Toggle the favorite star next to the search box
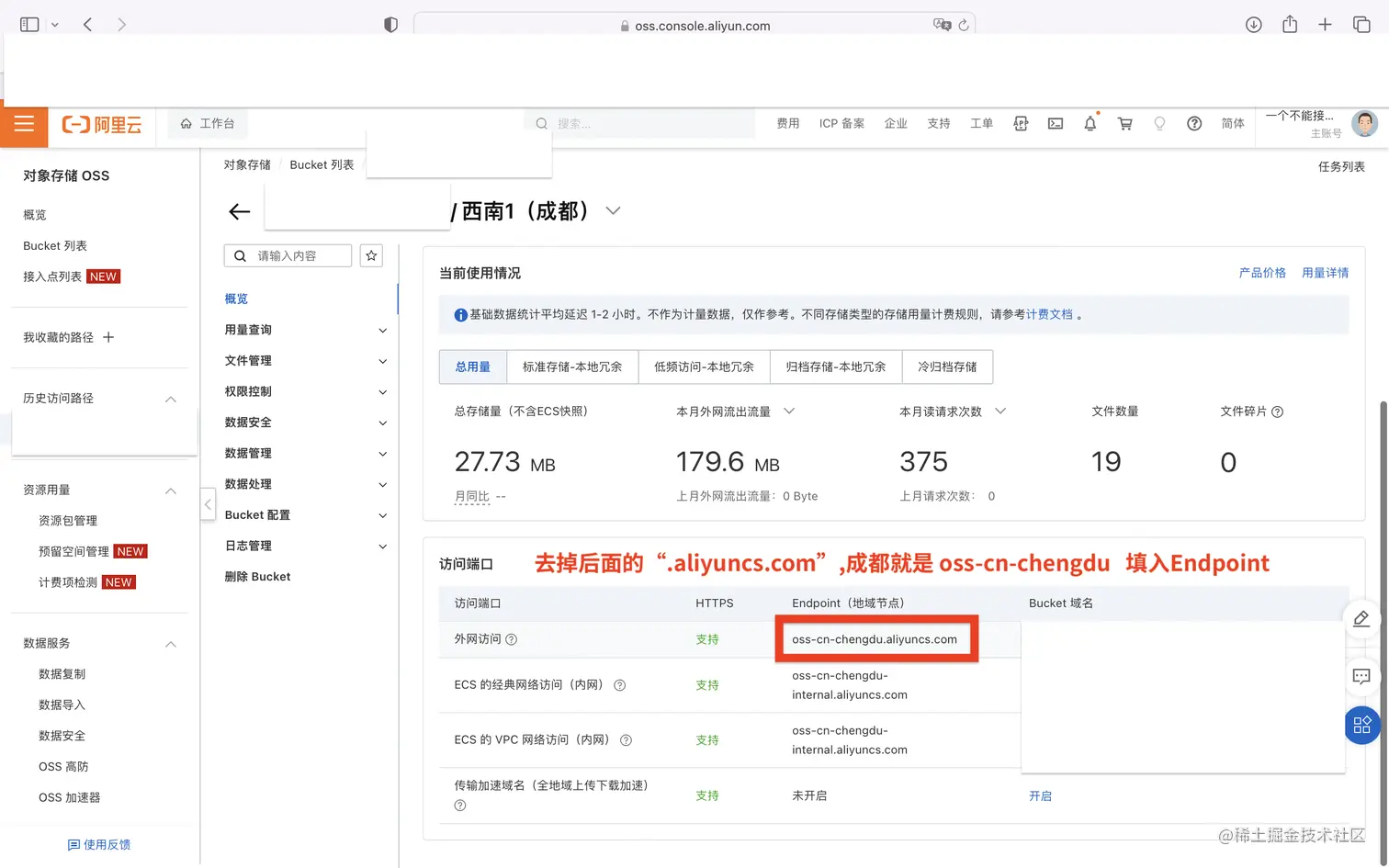Viewport: 1389px width, 868px height. 371,255
